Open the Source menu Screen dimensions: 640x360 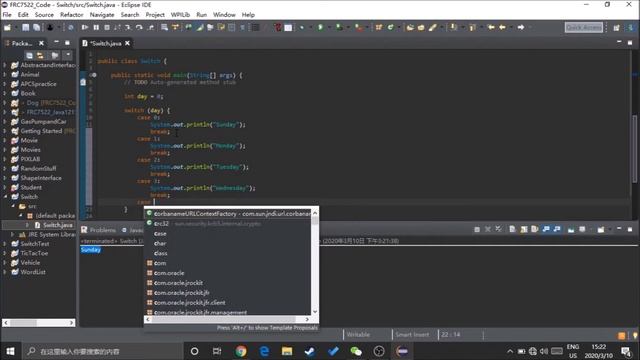[44, 15]
